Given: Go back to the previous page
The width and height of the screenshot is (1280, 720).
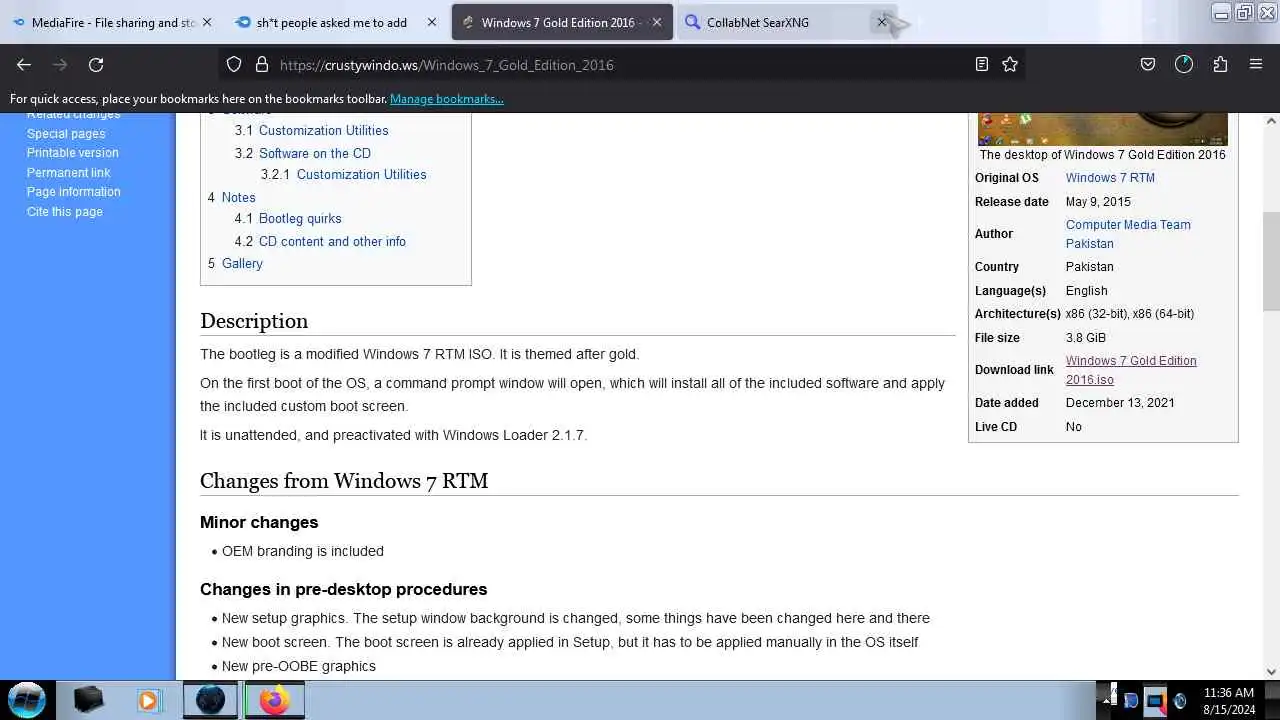Looking at the screenshot, I should point(24,64).
